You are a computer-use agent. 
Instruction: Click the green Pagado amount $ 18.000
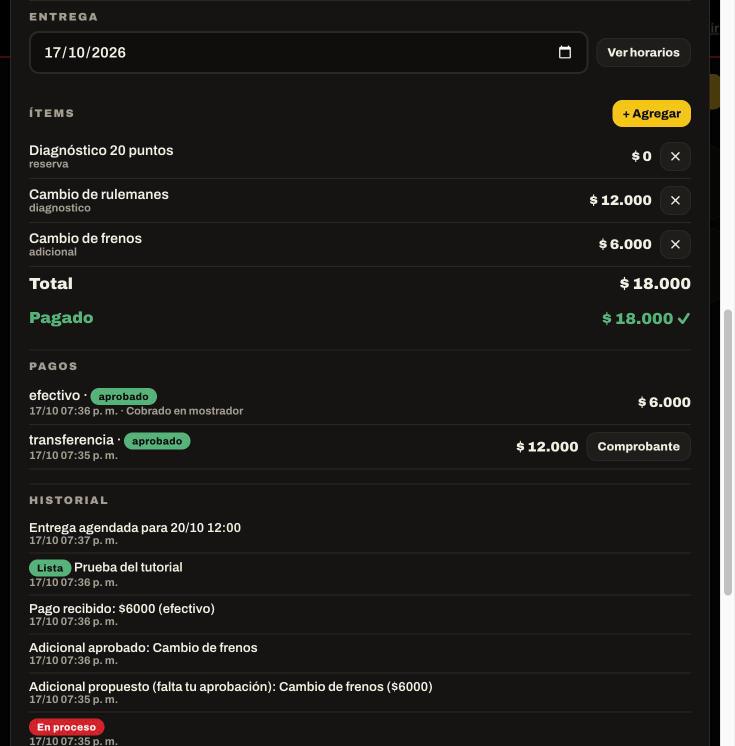click(637, 318)
